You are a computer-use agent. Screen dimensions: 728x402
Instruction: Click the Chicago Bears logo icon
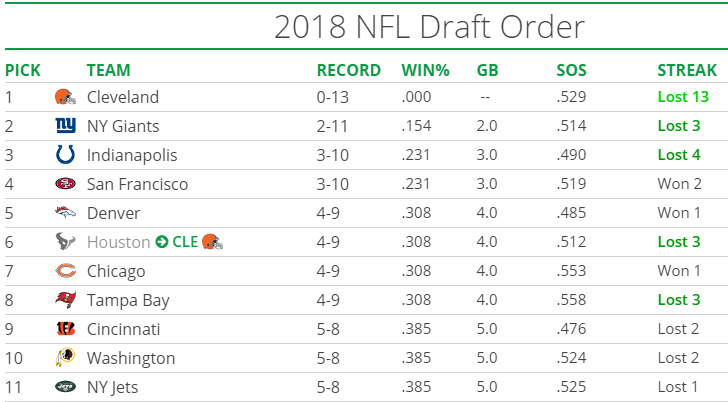pyautogui.click(x=65, y=272)
